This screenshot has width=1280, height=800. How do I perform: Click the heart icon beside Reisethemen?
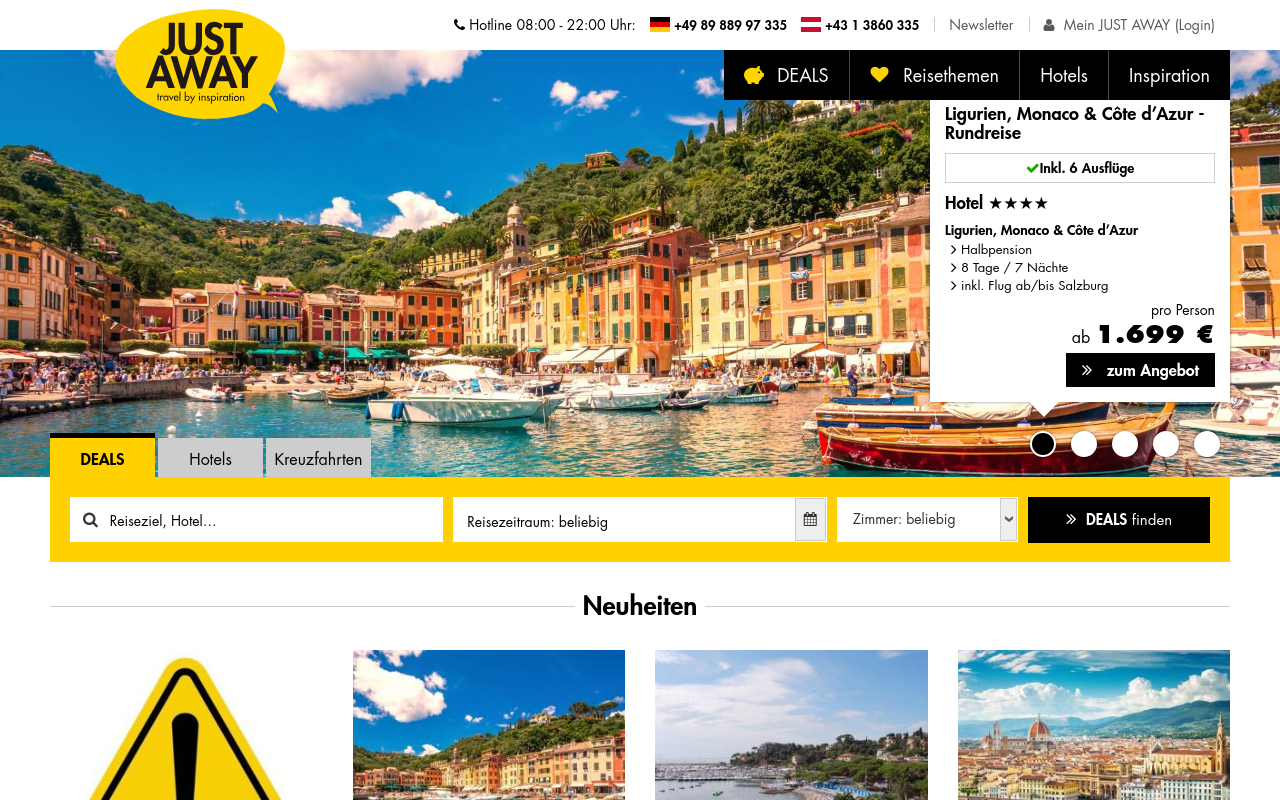point(880,75)
